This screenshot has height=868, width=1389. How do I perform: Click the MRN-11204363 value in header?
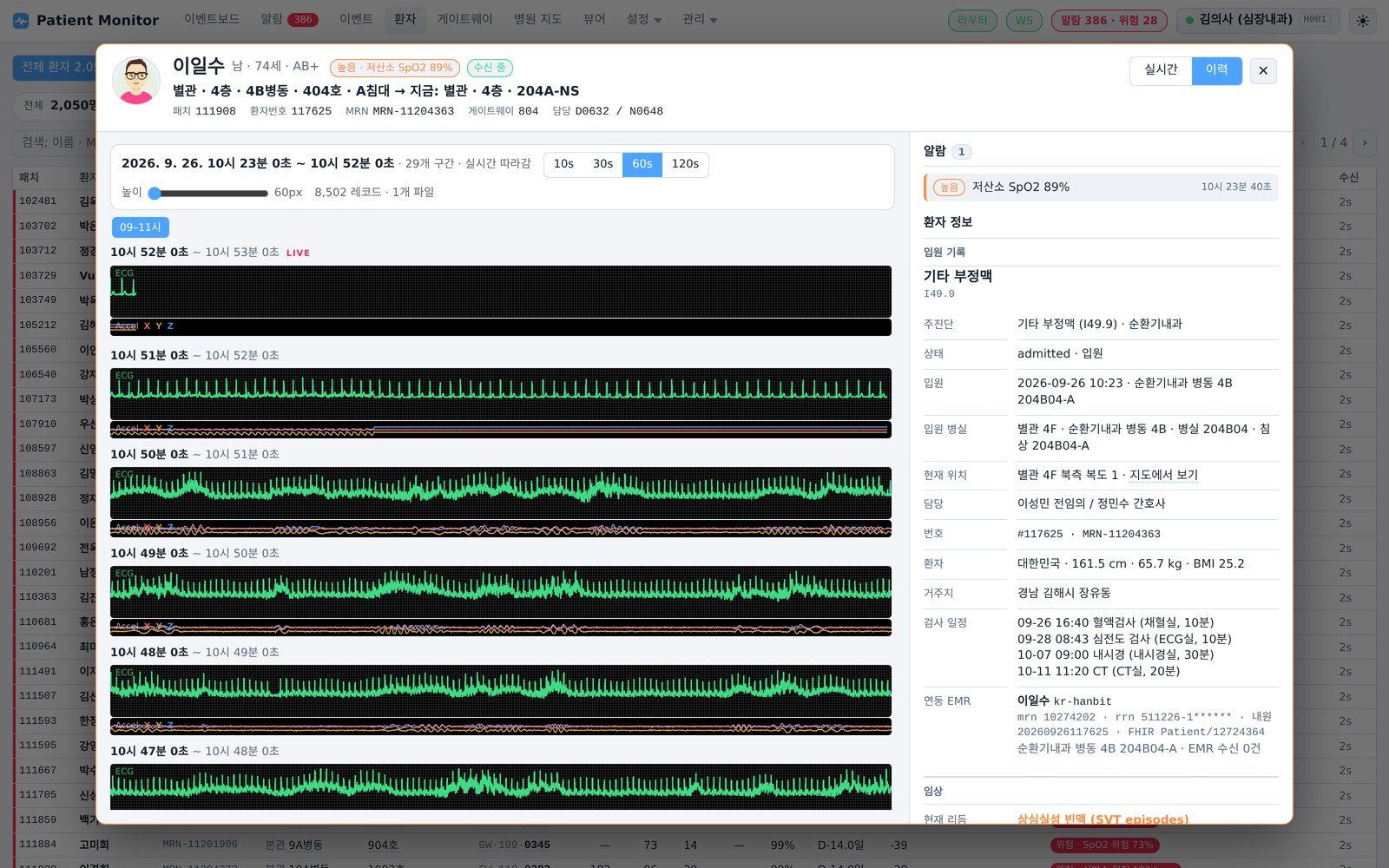[413, 111]
